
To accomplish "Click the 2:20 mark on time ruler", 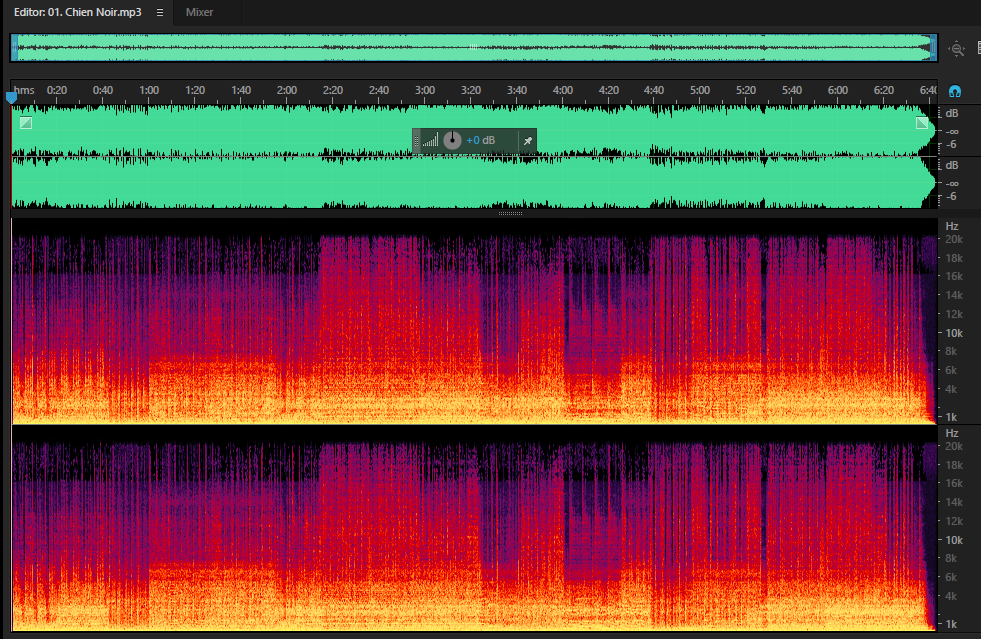I will pyautogui.click(x=333, y=90).
